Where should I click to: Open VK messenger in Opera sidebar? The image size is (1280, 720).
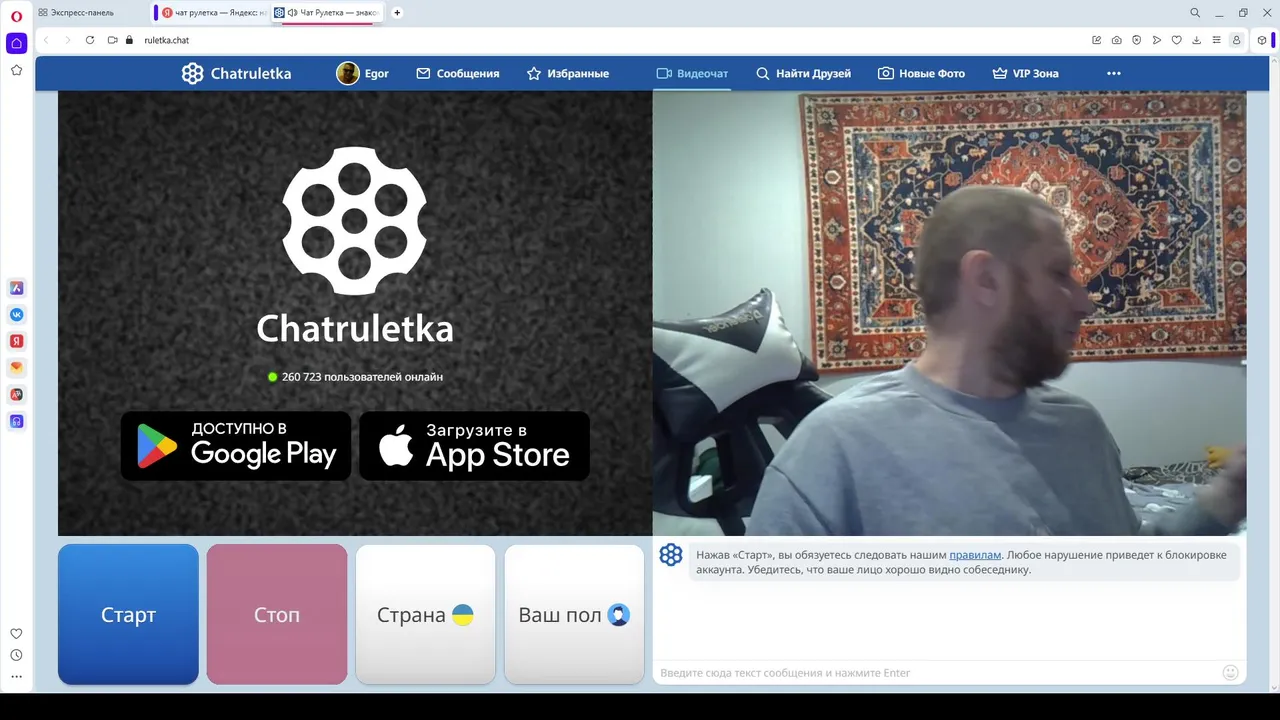(x=16, y=315)
